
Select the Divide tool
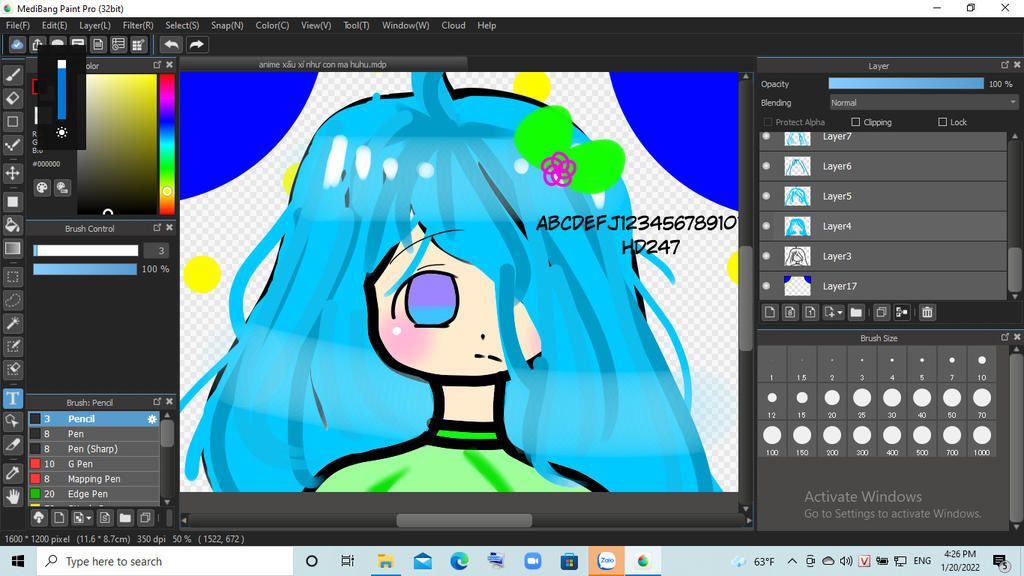(x=12, y=444)
